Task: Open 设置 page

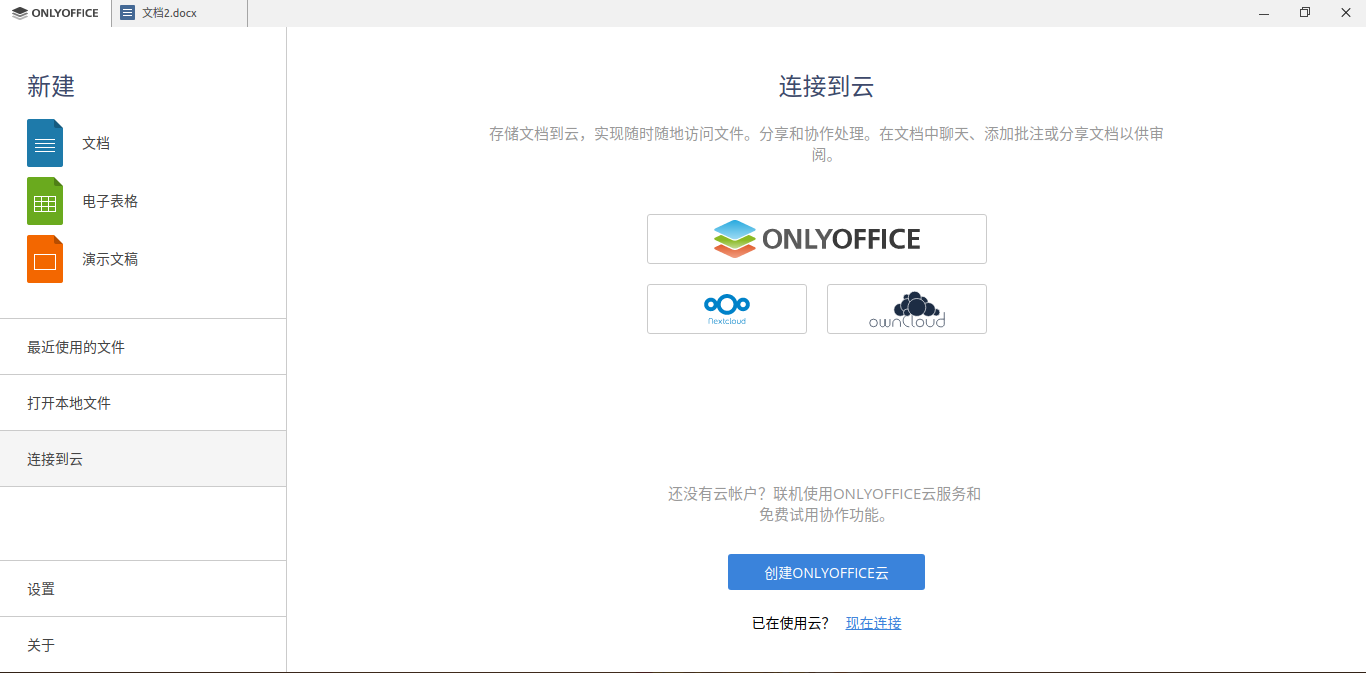Action: pos(143,589)
